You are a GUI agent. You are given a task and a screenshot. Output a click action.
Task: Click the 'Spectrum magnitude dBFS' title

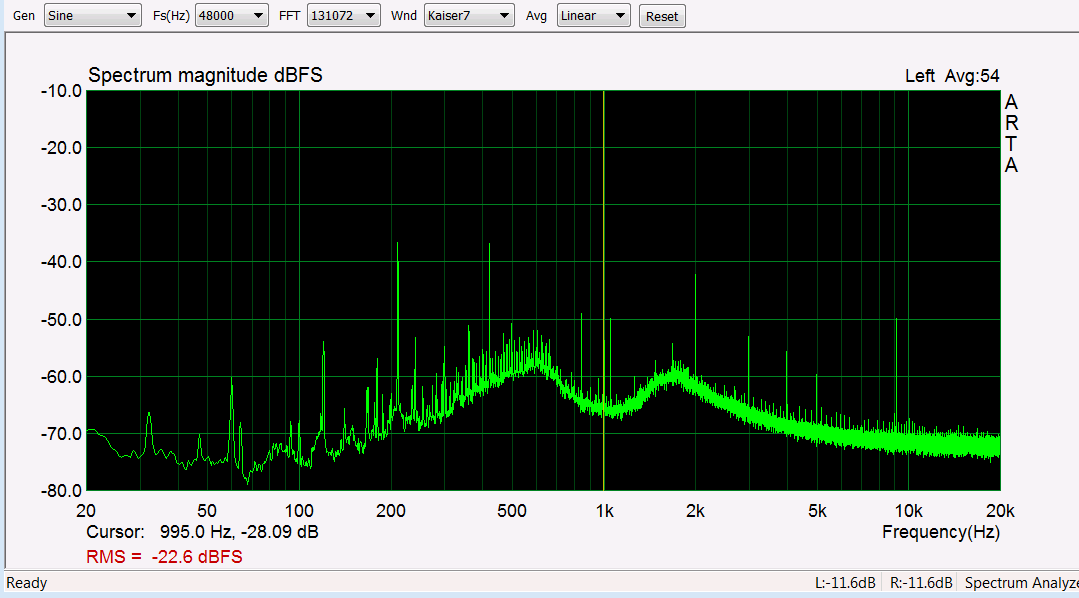(205, 75)
